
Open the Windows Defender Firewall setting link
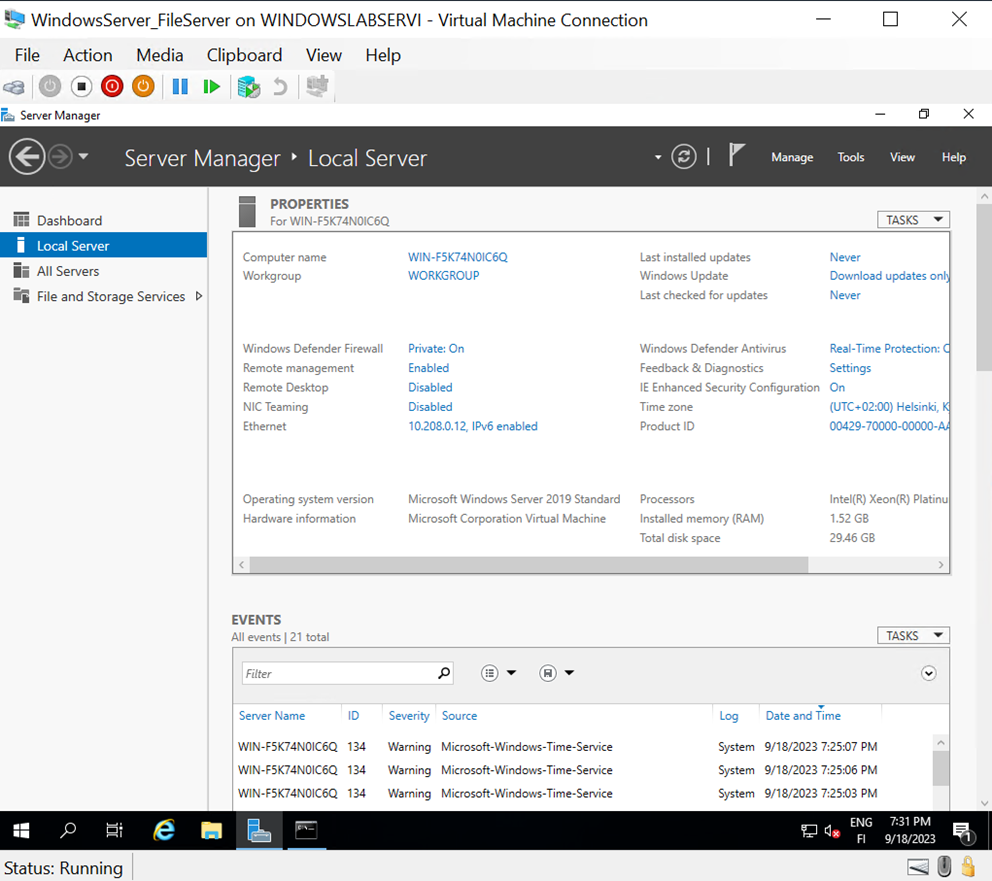click(x=435, y=348)
